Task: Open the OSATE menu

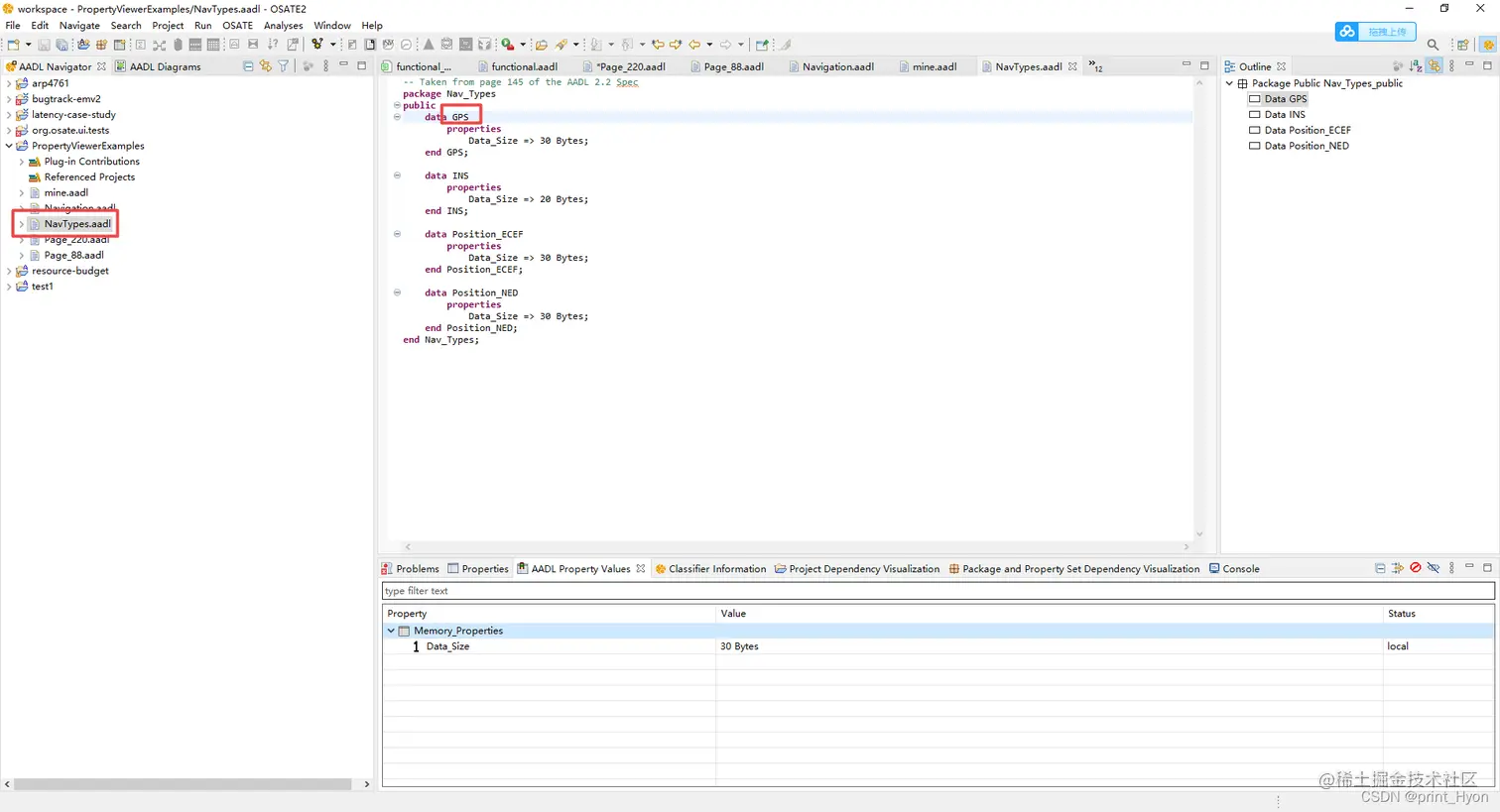Action: point(237,26)
